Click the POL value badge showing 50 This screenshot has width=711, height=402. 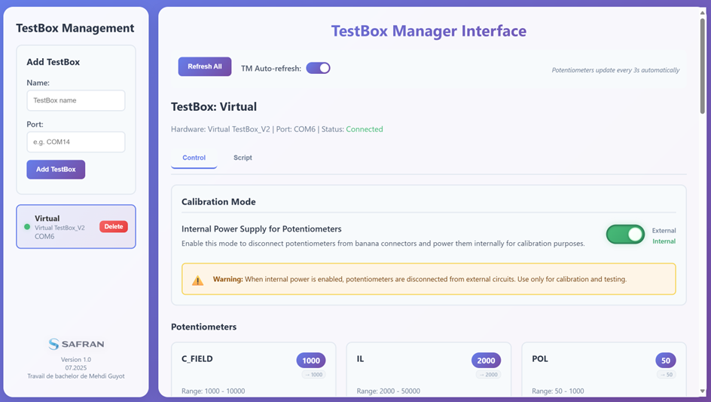pyautogui.click(x=665, y=361)
